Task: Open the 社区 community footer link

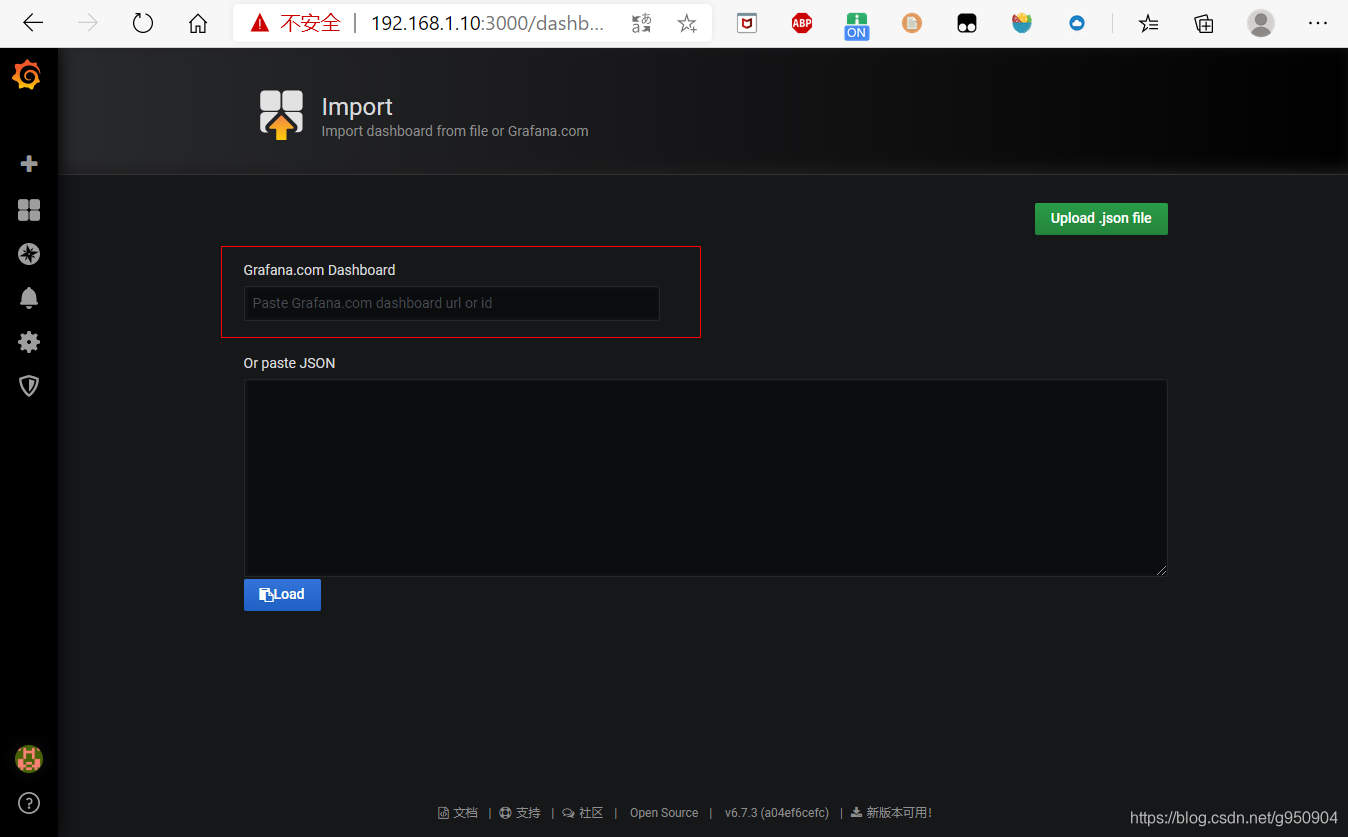Action: pyautogui.click(x=583, y=813)
